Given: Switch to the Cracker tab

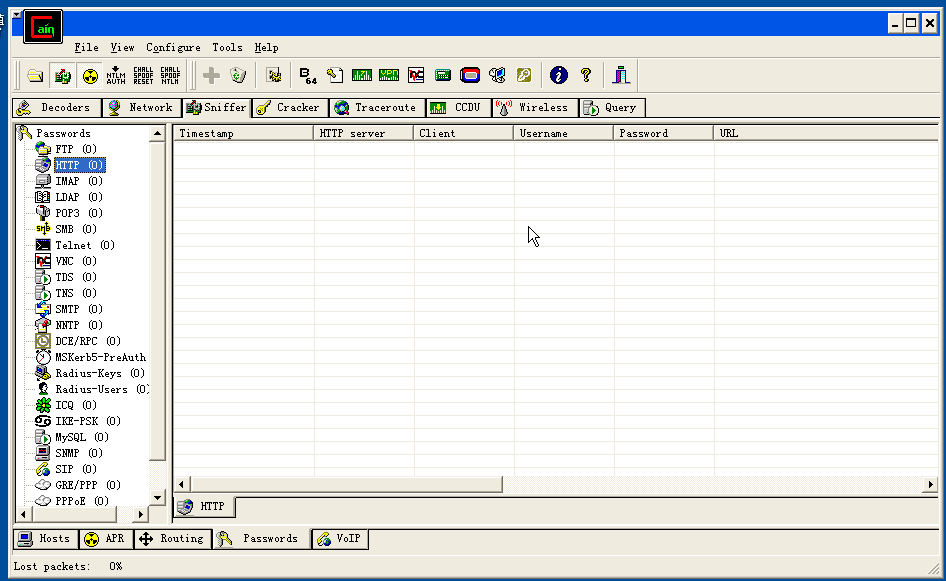Looking at the screenshot, I should [x=290, y=107].
